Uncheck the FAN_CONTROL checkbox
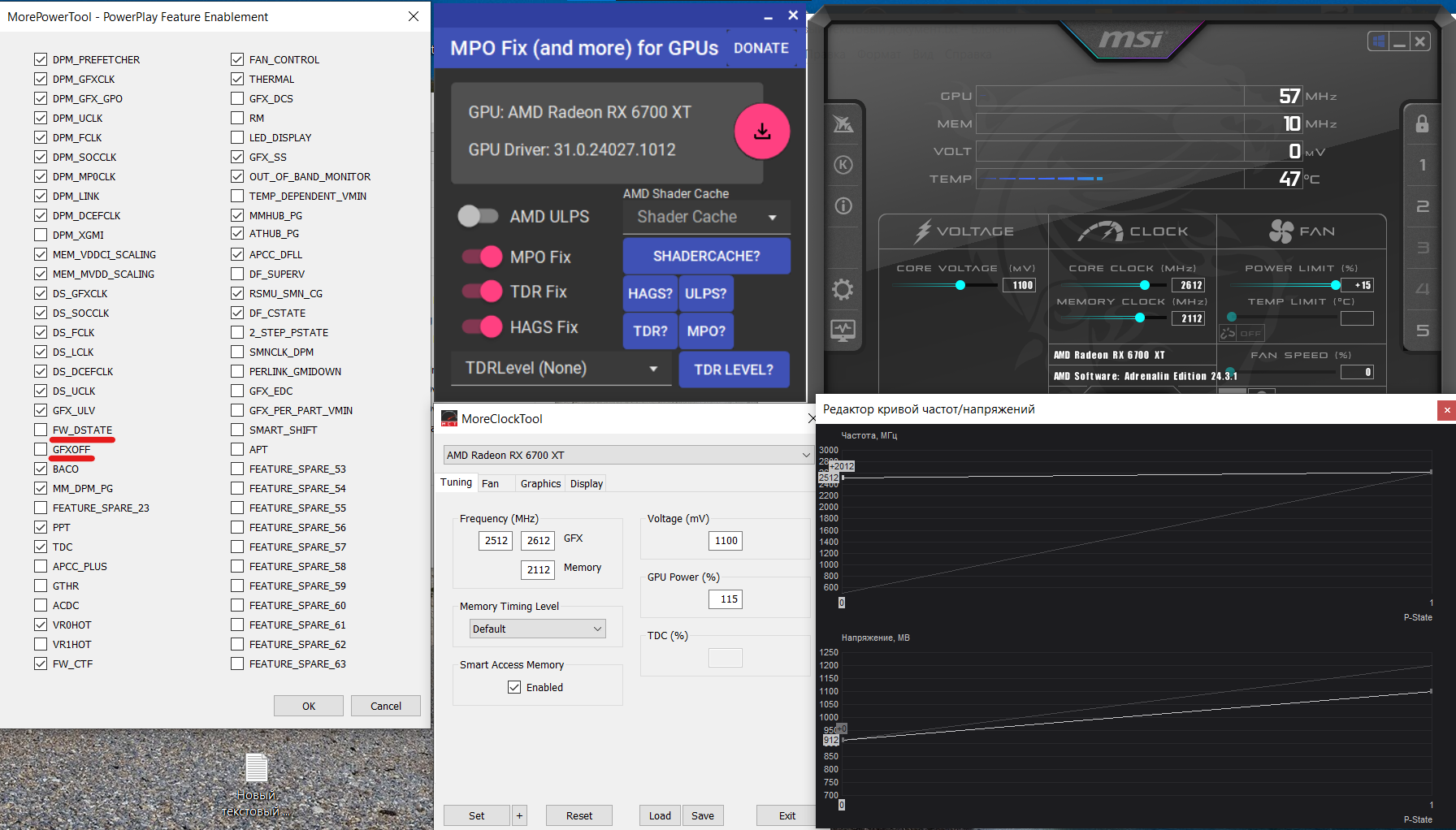 [x=237, y=59]
